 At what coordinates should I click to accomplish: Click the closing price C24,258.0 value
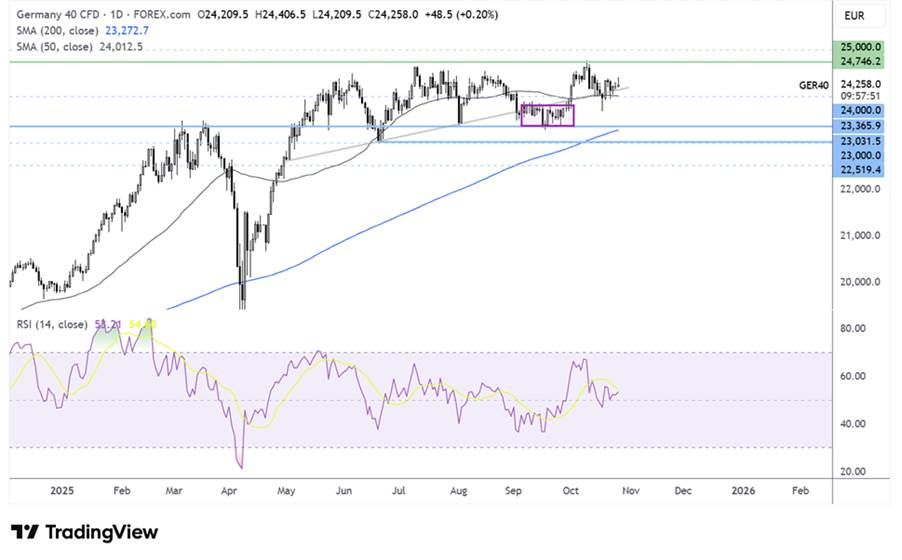click(x=391, y=14)
